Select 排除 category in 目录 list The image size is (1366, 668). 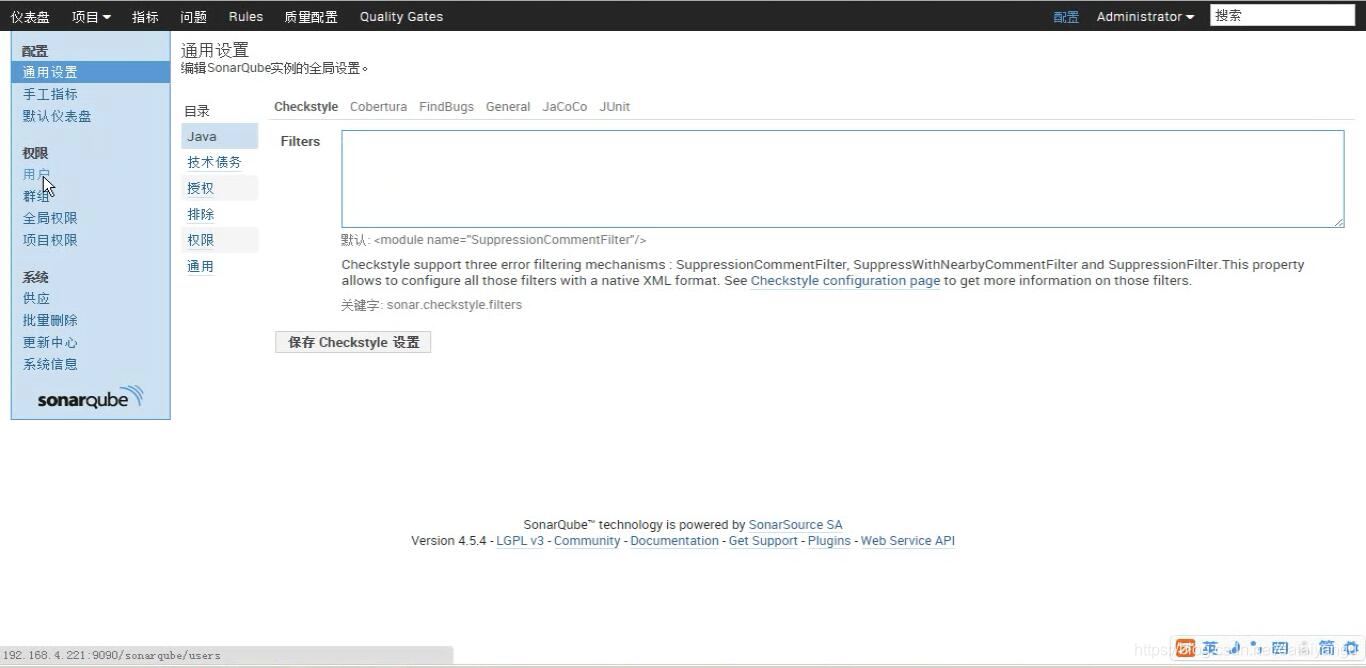219,214
